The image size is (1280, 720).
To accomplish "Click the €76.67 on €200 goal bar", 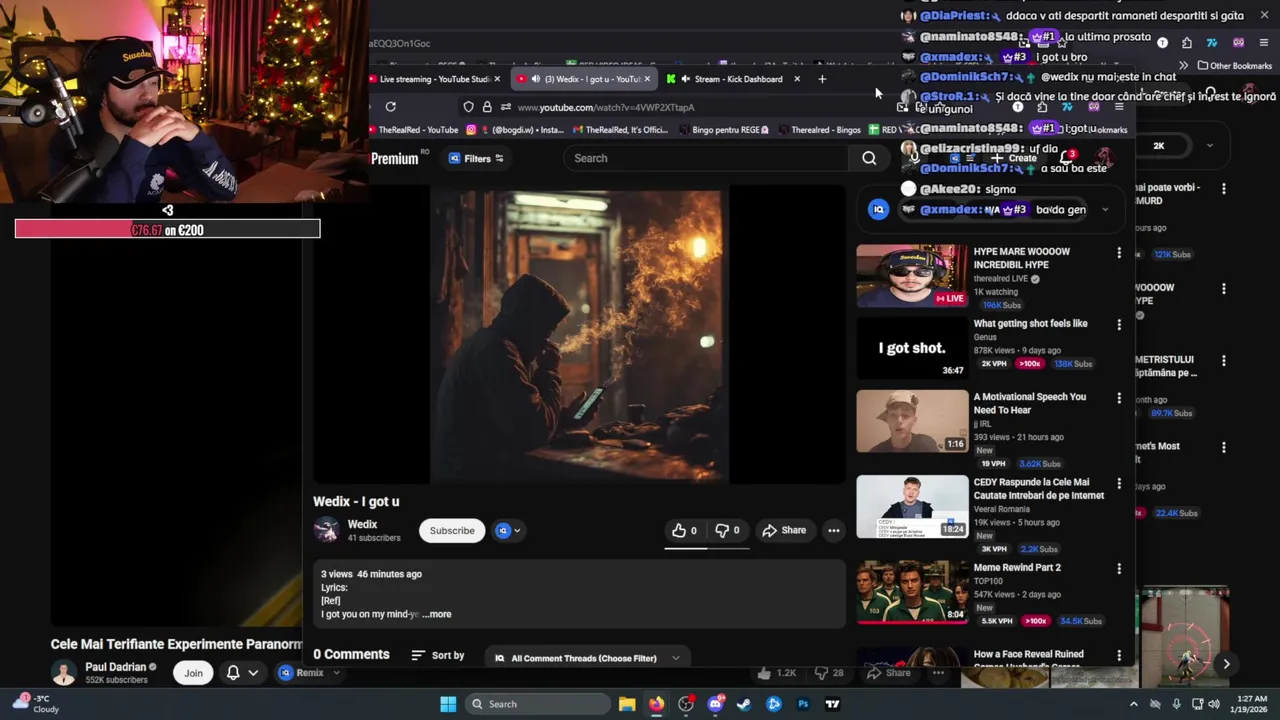I will (167, 229).
